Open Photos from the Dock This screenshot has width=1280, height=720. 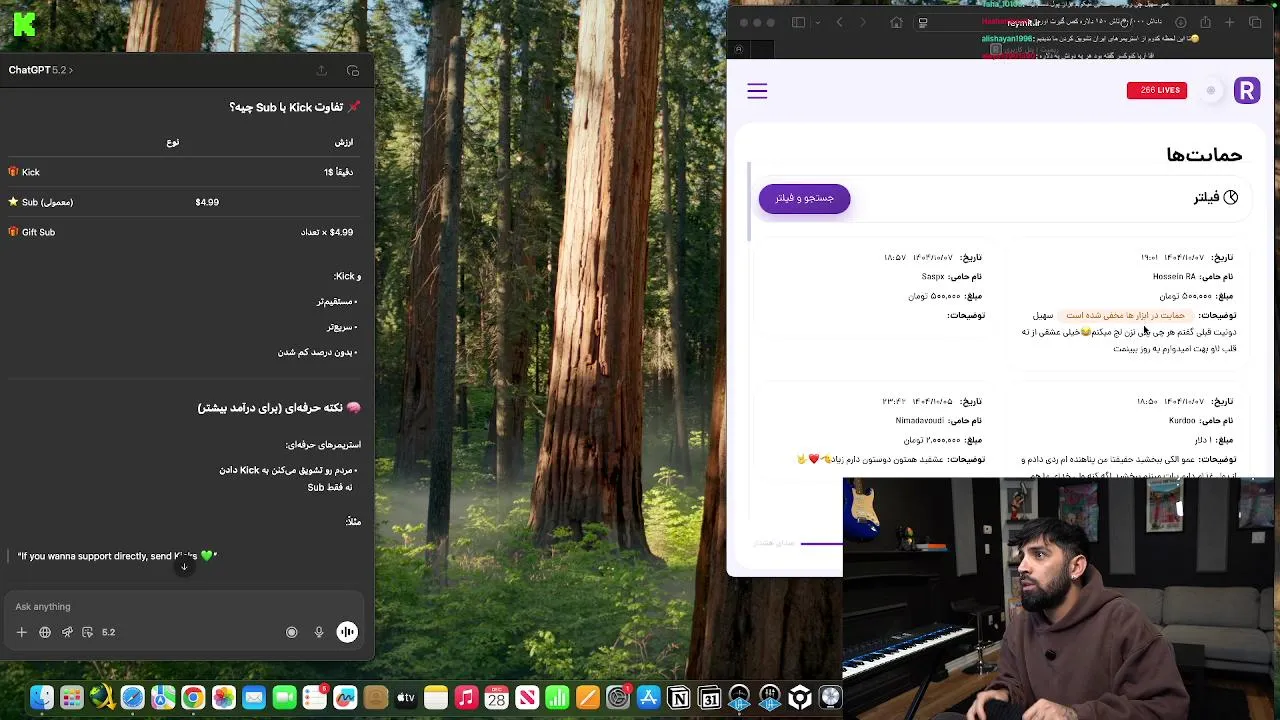(224, 697)
